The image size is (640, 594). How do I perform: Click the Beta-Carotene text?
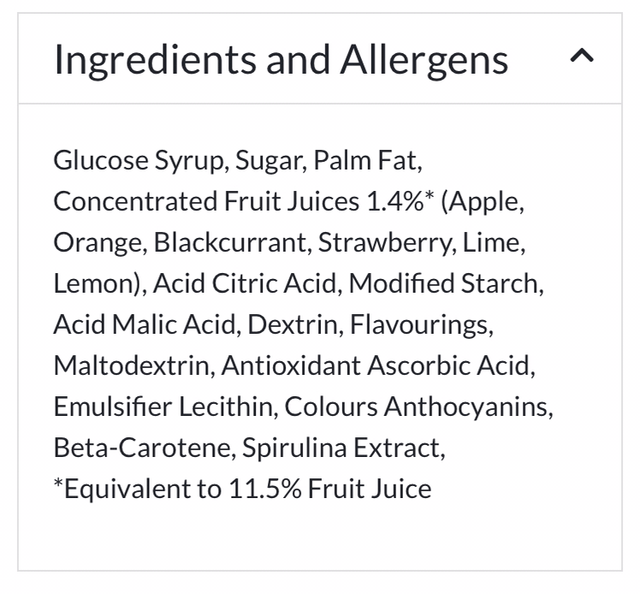click(x=143, y=448)
